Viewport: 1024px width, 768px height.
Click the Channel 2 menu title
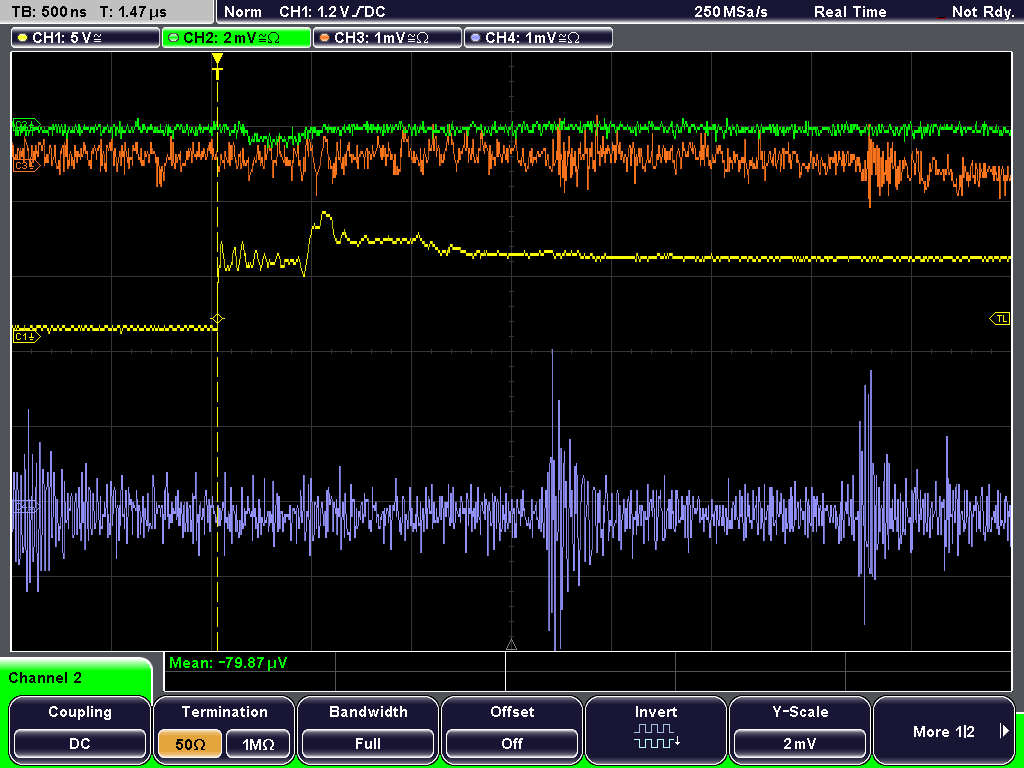pyautogui.click(x=45, y=678)
